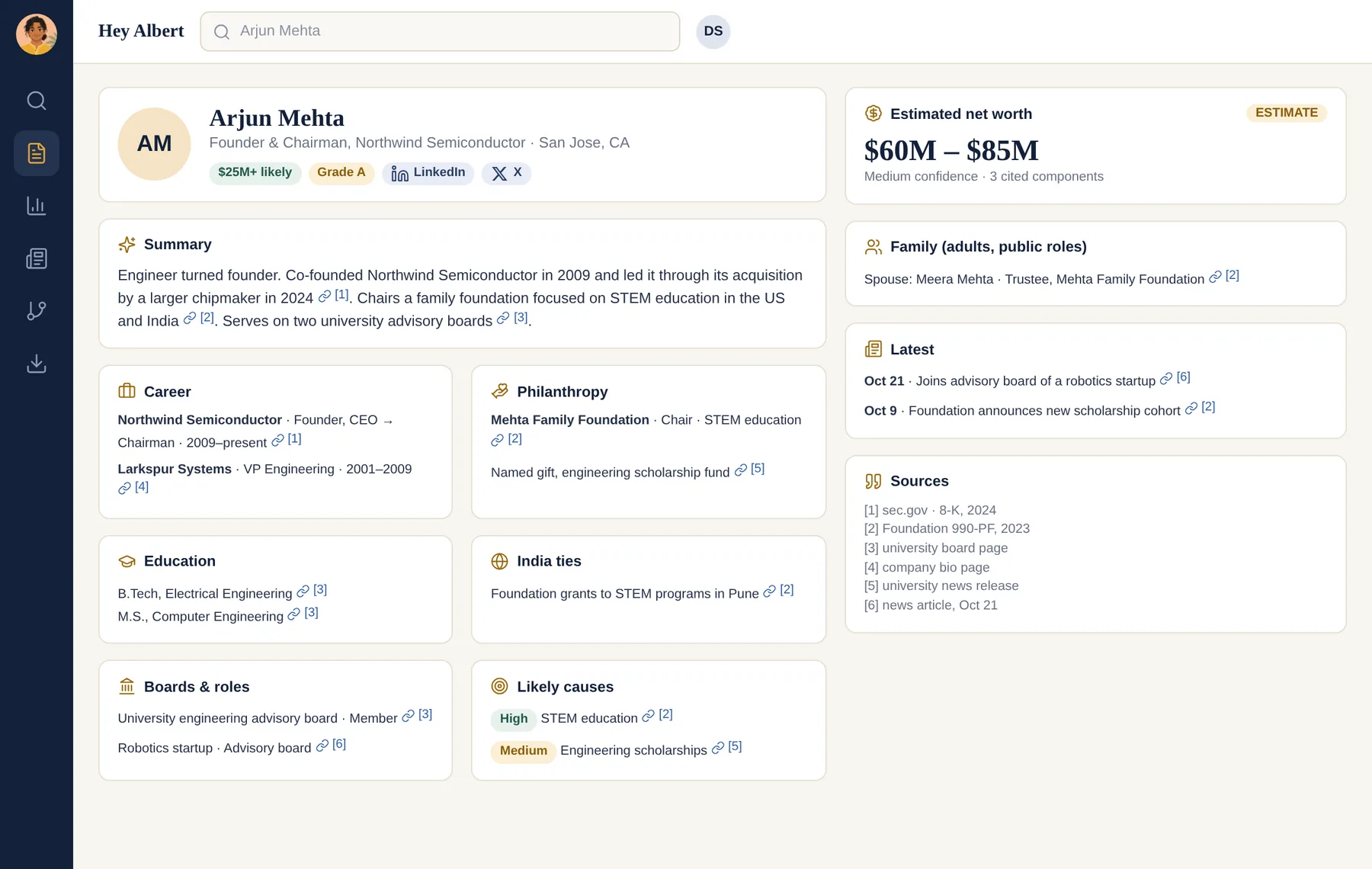Viewport: 1372px width, 869px height.
Task: Open the DS account badge
Action: pyautogui.click(x=713, y=31)
